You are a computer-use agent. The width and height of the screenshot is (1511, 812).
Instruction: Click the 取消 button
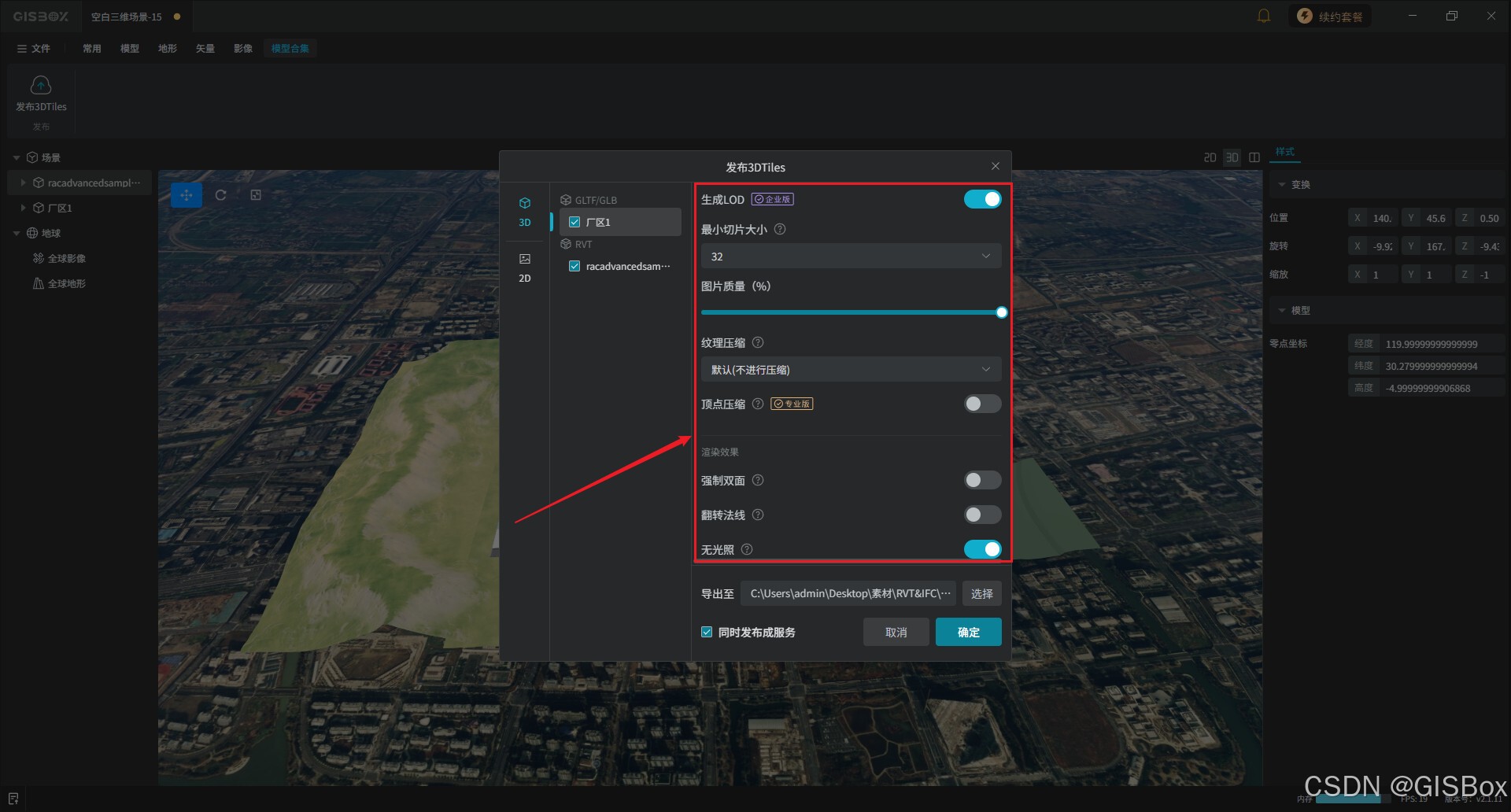pos(896,632)
